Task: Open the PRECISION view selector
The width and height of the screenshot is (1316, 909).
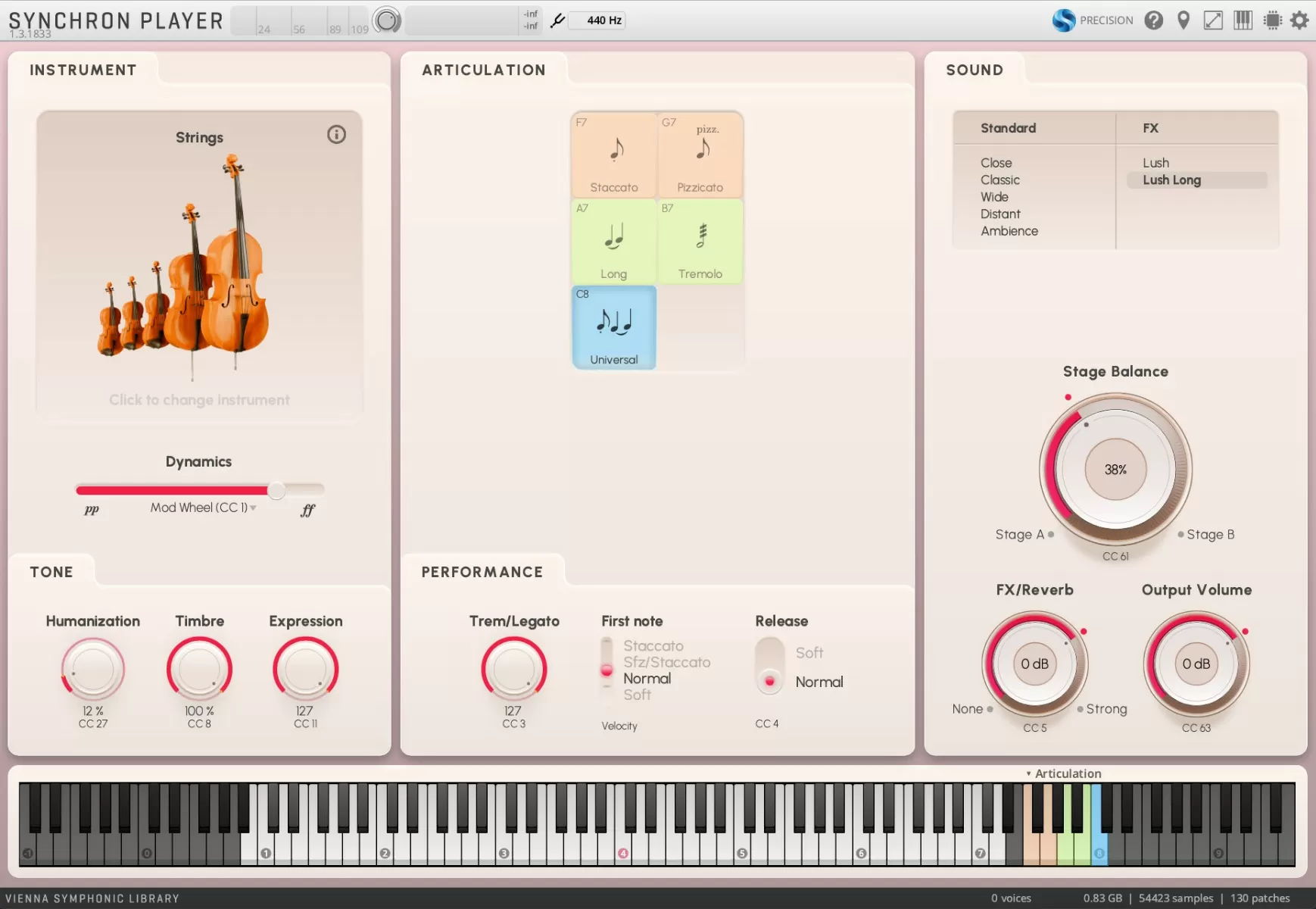Action: (1093, 20)
